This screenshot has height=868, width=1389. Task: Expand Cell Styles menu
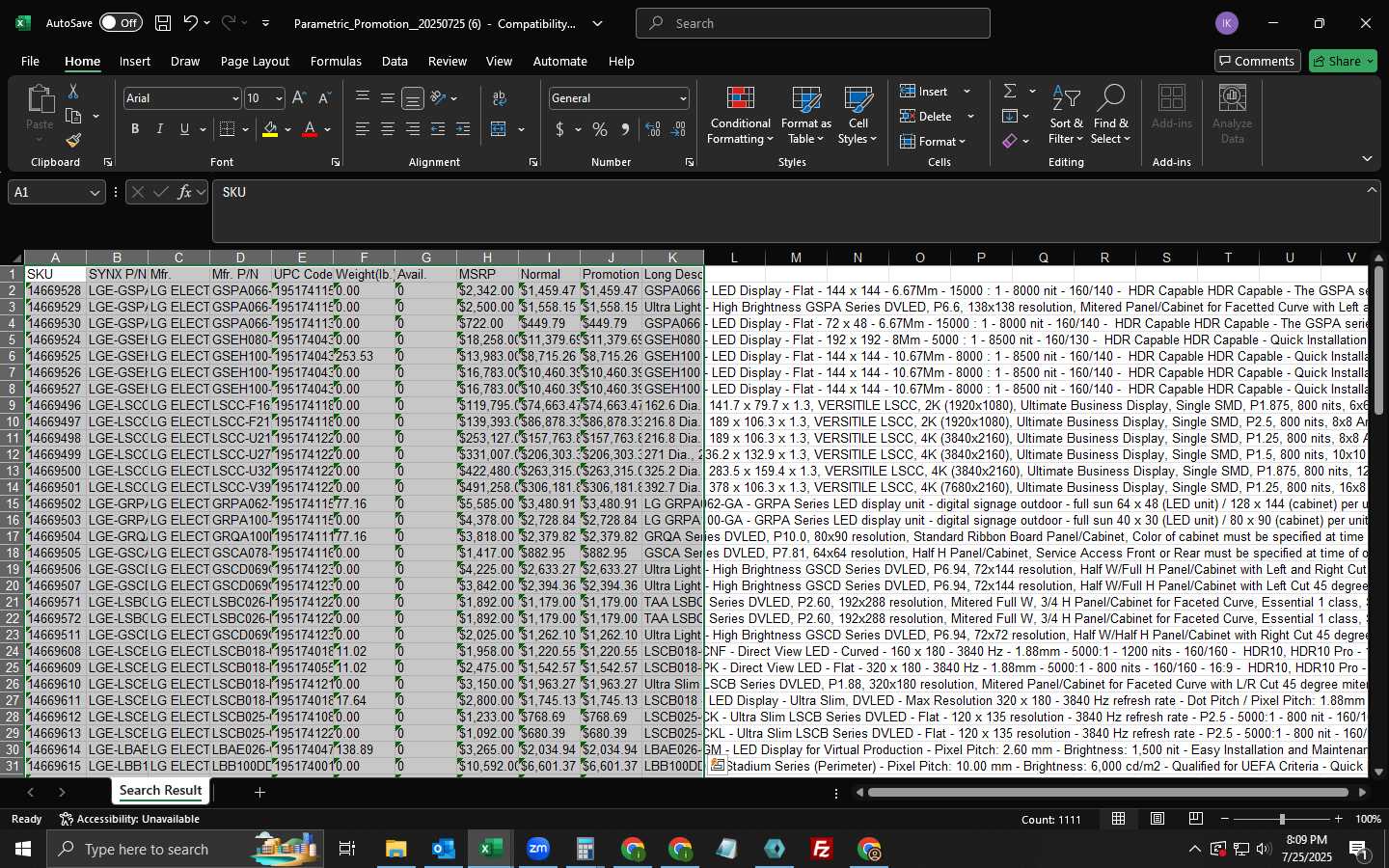pos(858,115)
